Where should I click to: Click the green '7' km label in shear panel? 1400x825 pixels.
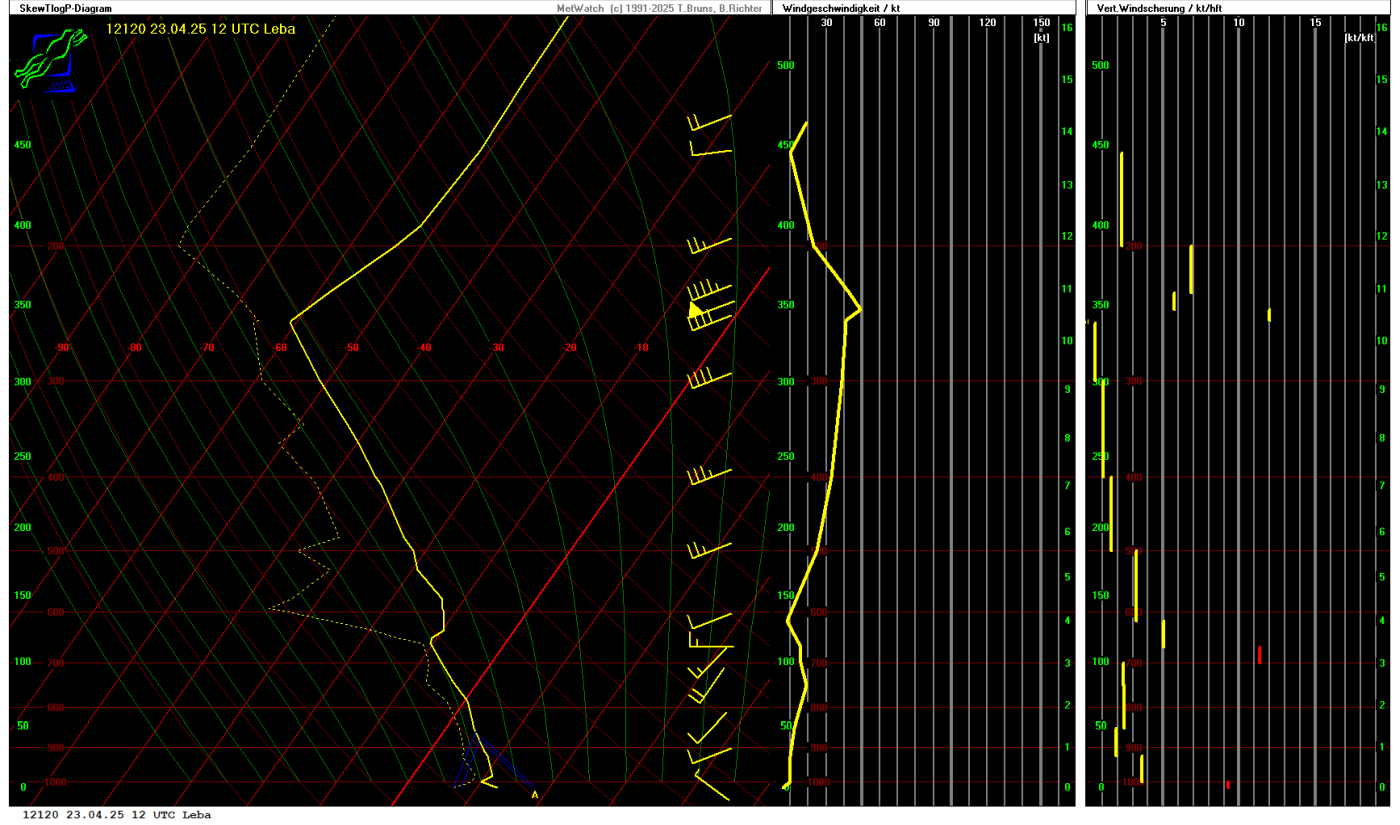coord(1381,485)
